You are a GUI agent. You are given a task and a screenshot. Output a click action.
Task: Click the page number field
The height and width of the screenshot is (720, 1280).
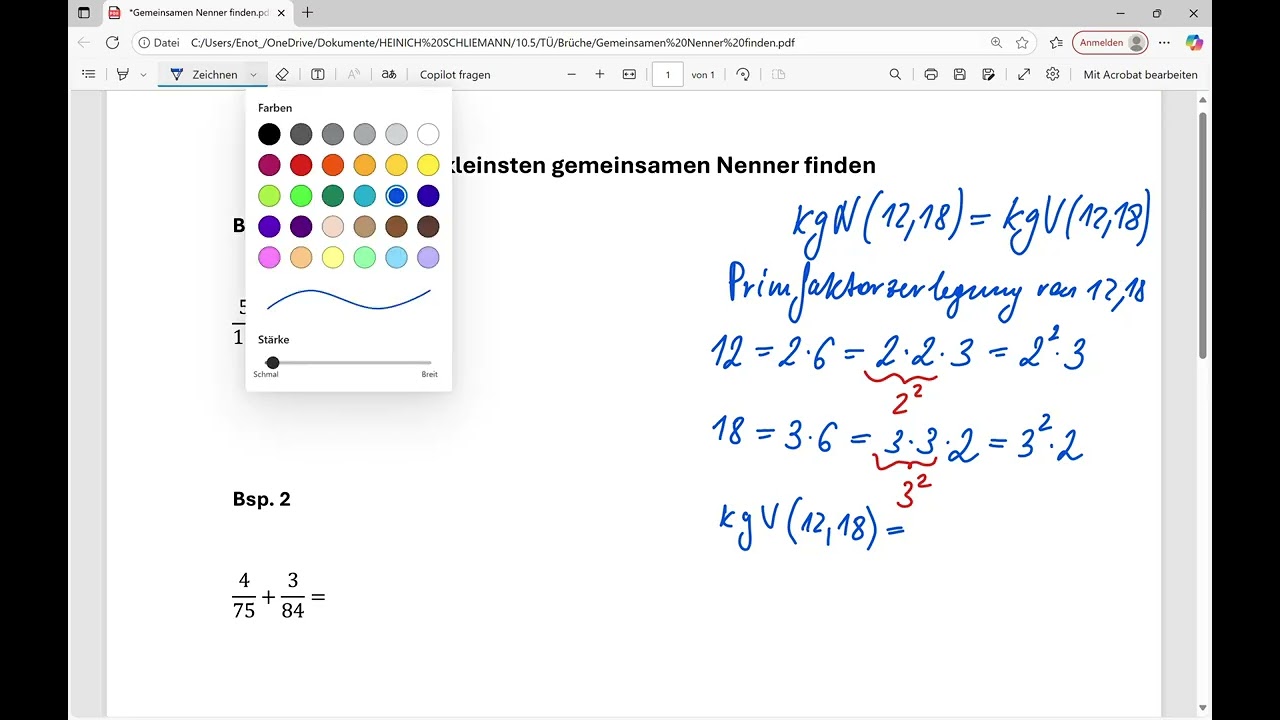coord(668,74)
